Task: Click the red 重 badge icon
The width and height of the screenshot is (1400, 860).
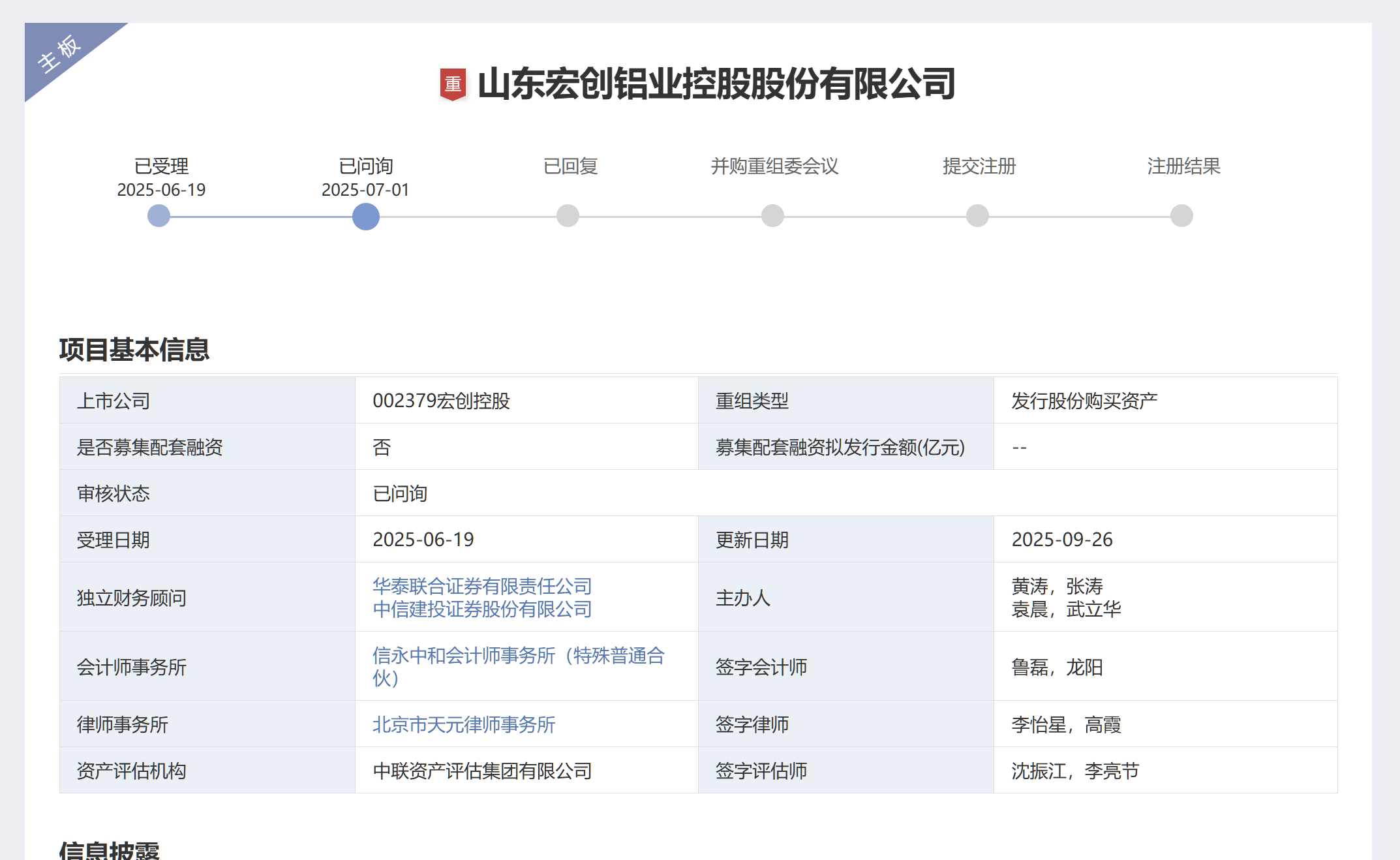Action: [x=453, y=84]
